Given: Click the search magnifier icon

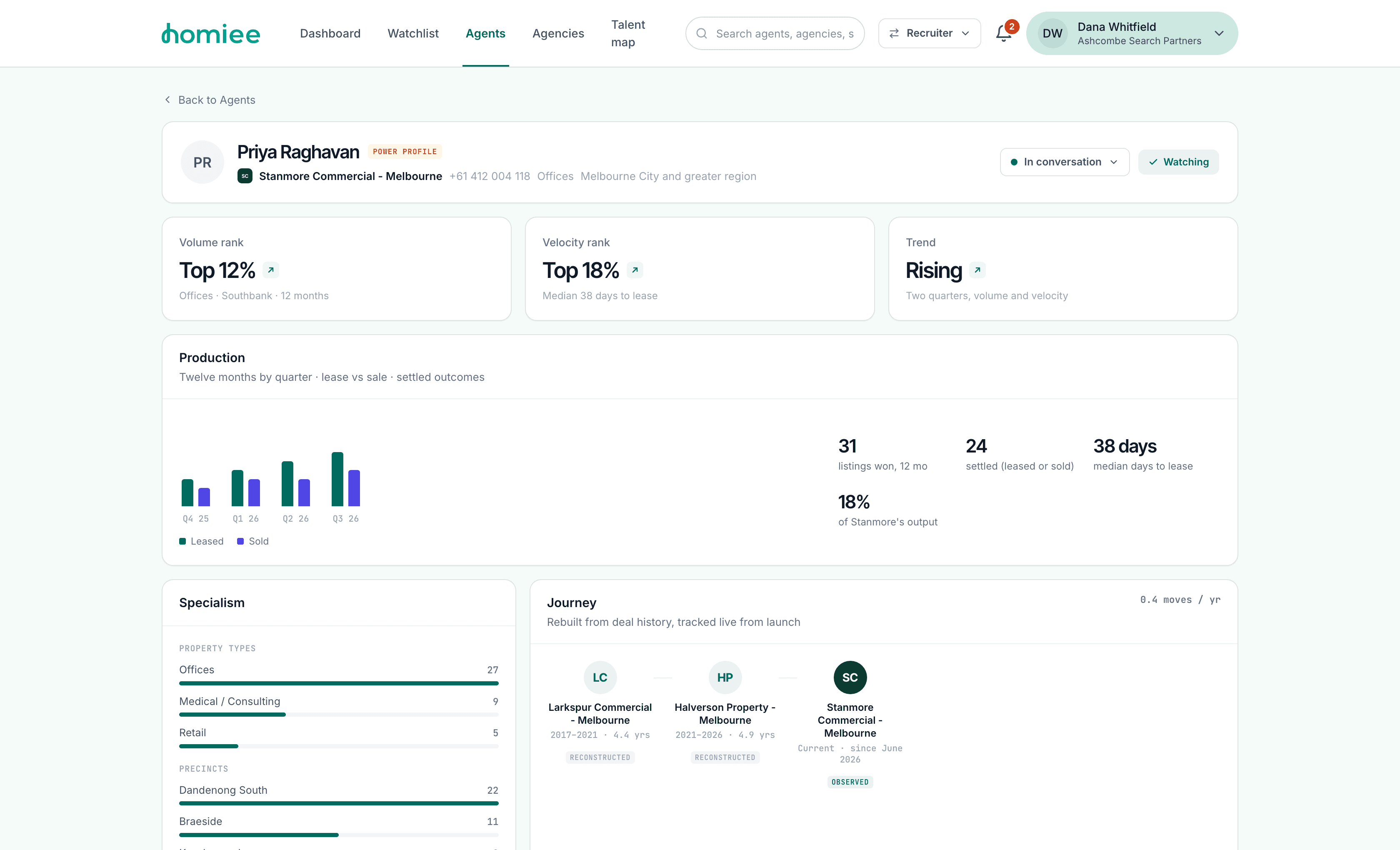Looking at the screenshot, I should click(x=702, y=33).
